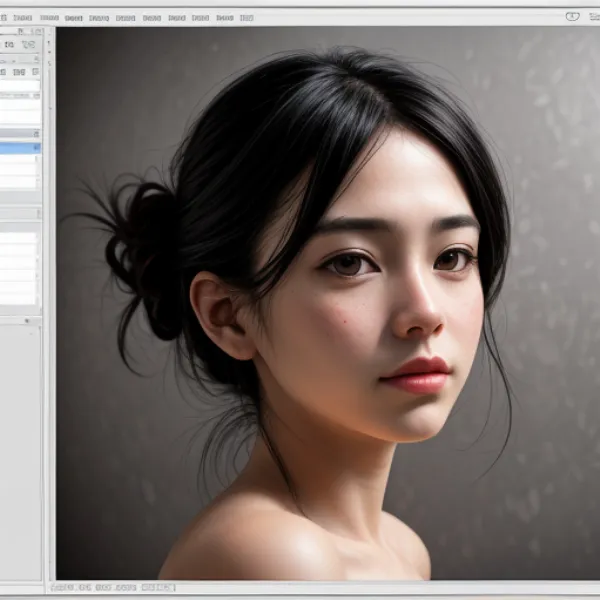600x600 pixels.
Task: Select the row directly below the blue row
Action: (17, 159)
